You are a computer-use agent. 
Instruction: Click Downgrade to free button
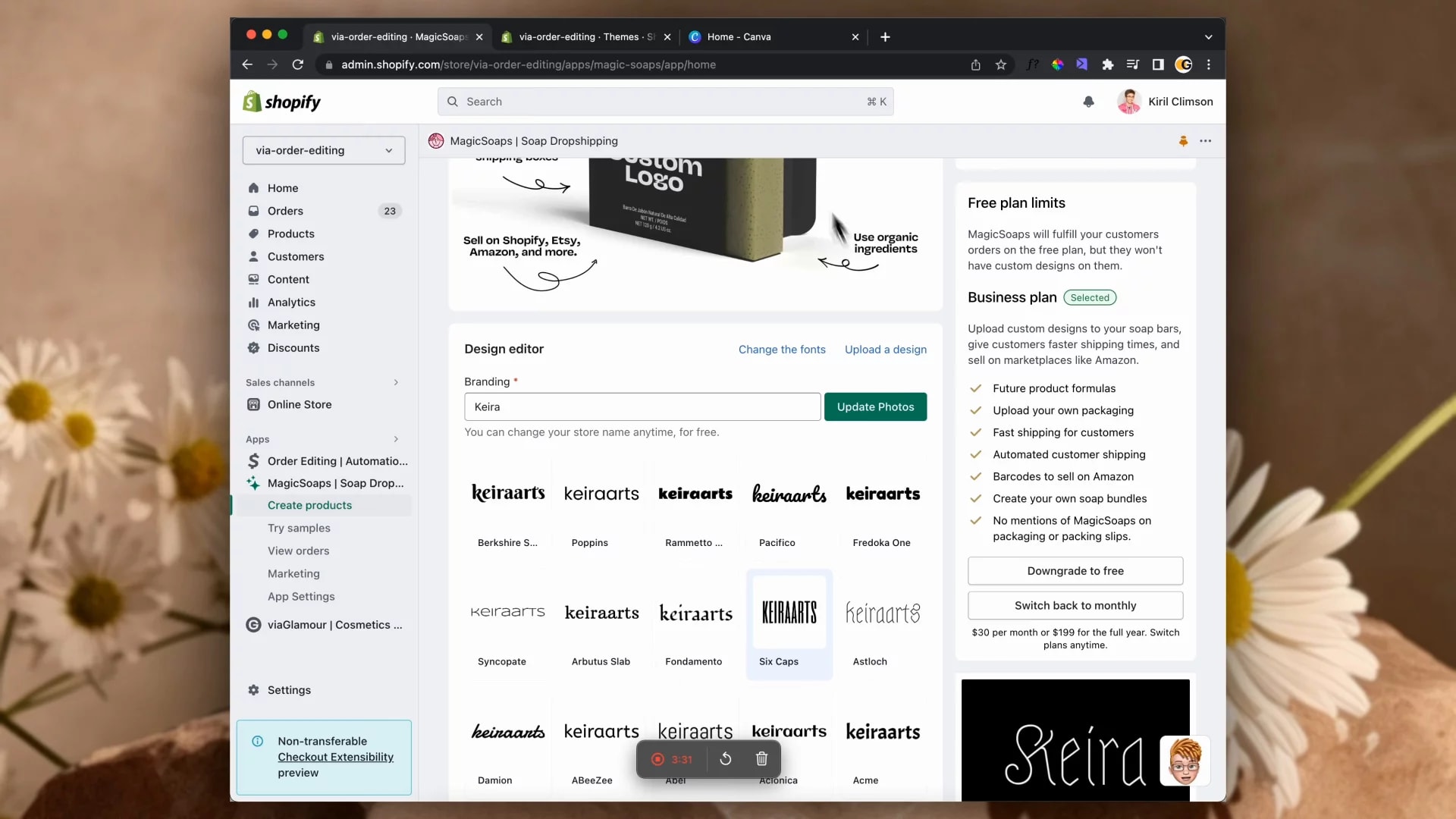click(x=1075, y=571)
